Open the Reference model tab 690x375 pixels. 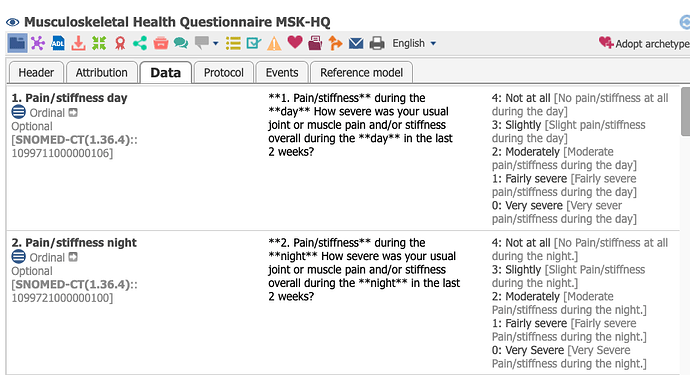point(361,72)
